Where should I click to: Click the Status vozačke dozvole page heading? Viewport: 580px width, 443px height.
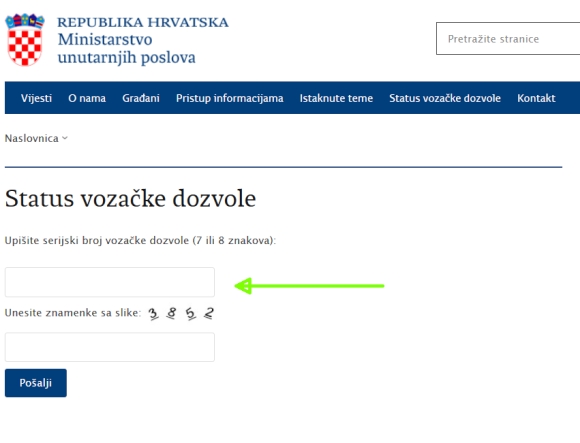[130, 199]
